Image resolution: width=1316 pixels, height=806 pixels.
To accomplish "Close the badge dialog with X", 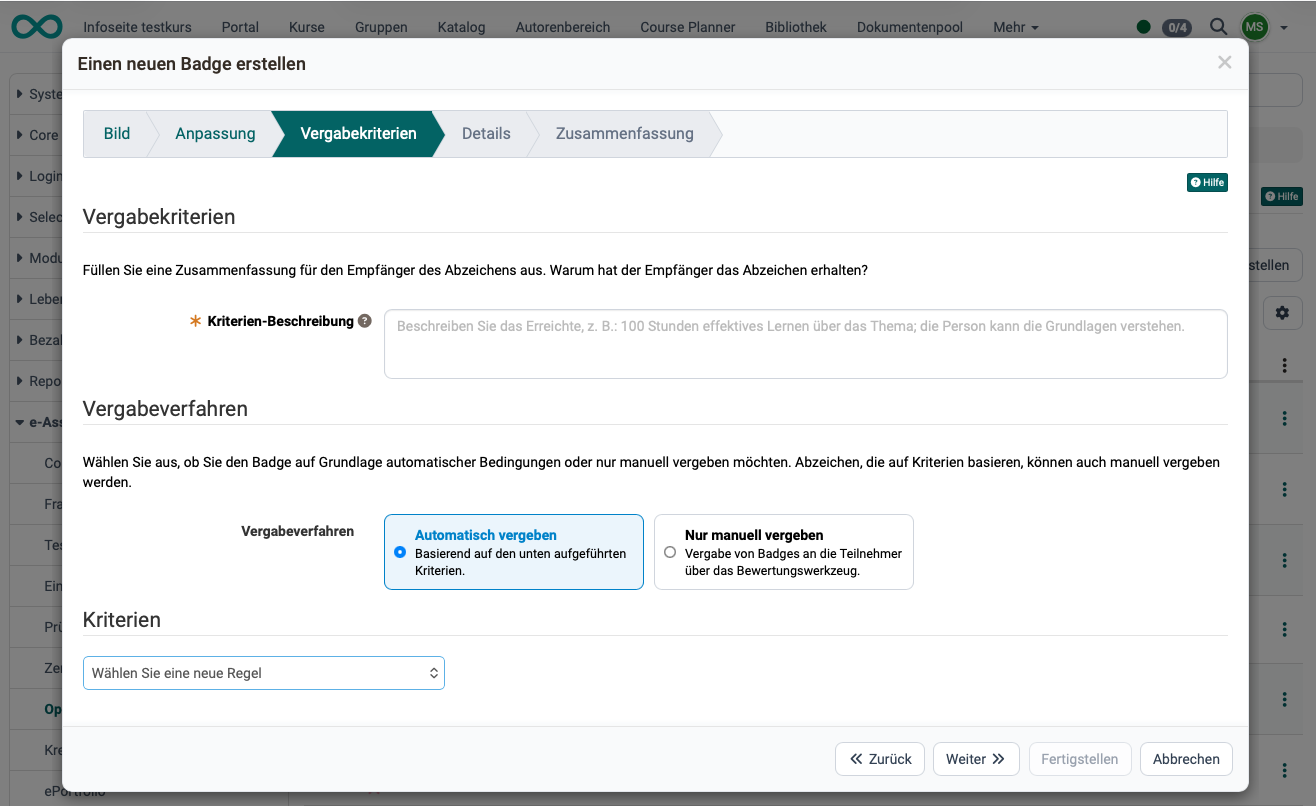I will click(1224, 63).
